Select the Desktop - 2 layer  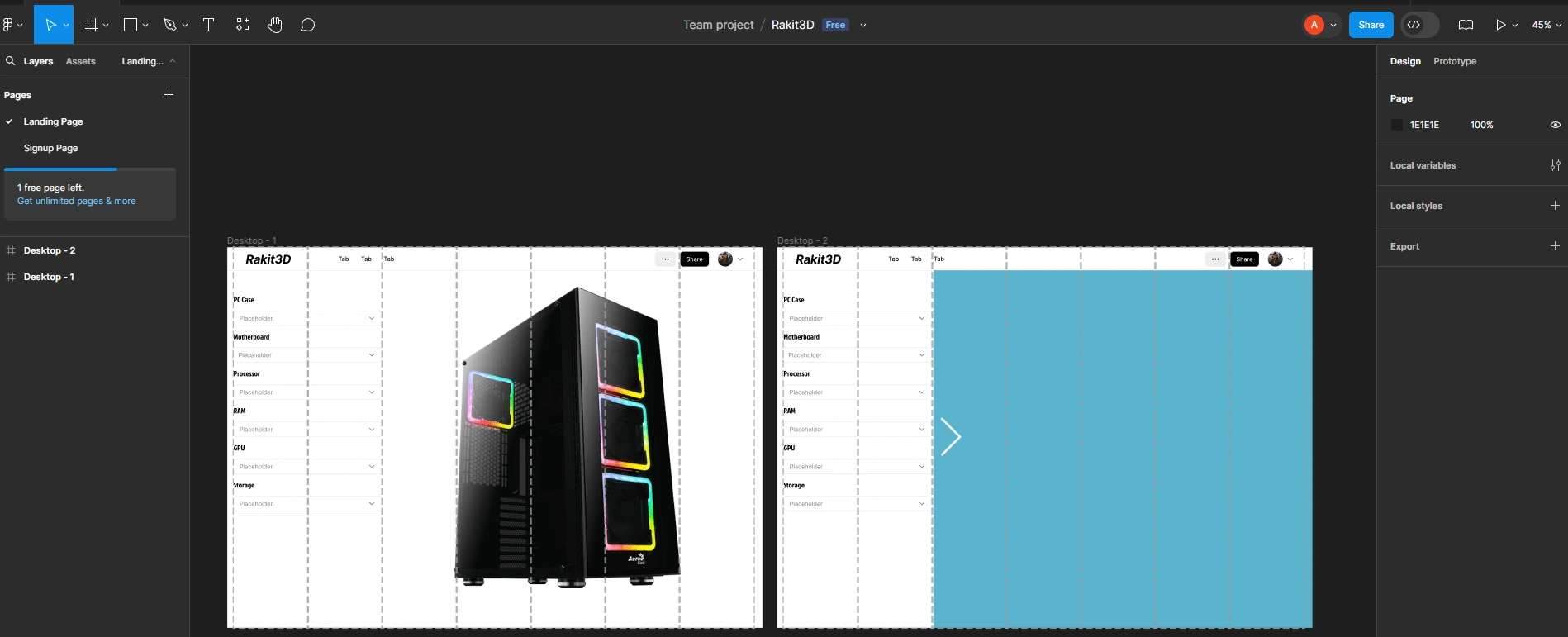[50, 250]
